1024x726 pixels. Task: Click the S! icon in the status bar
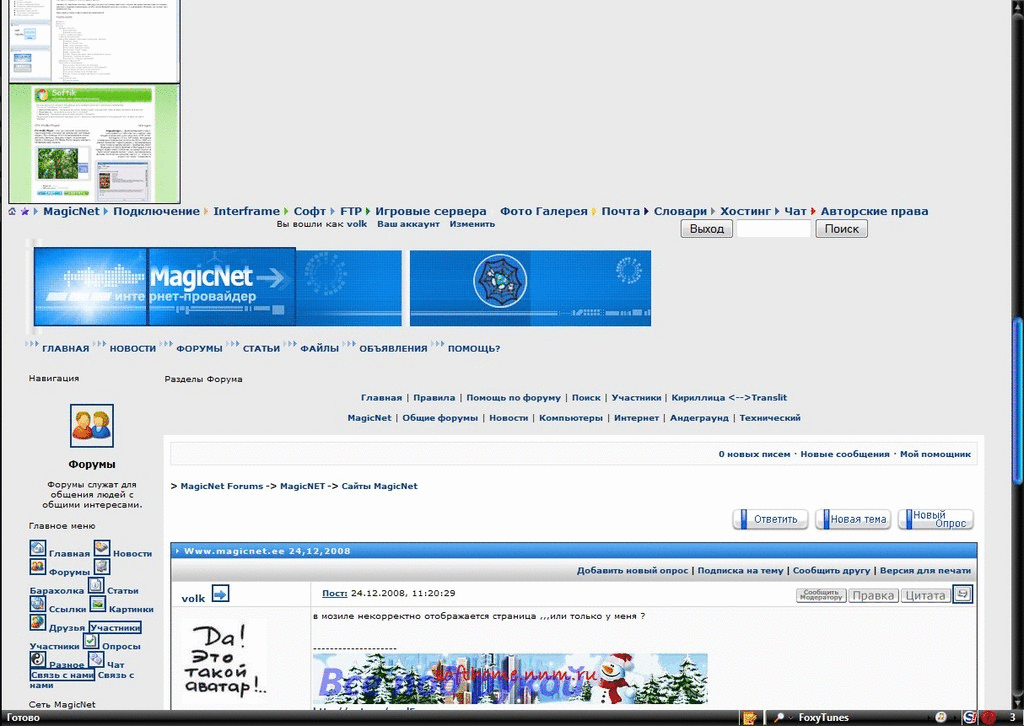click(x=970, y=718)
